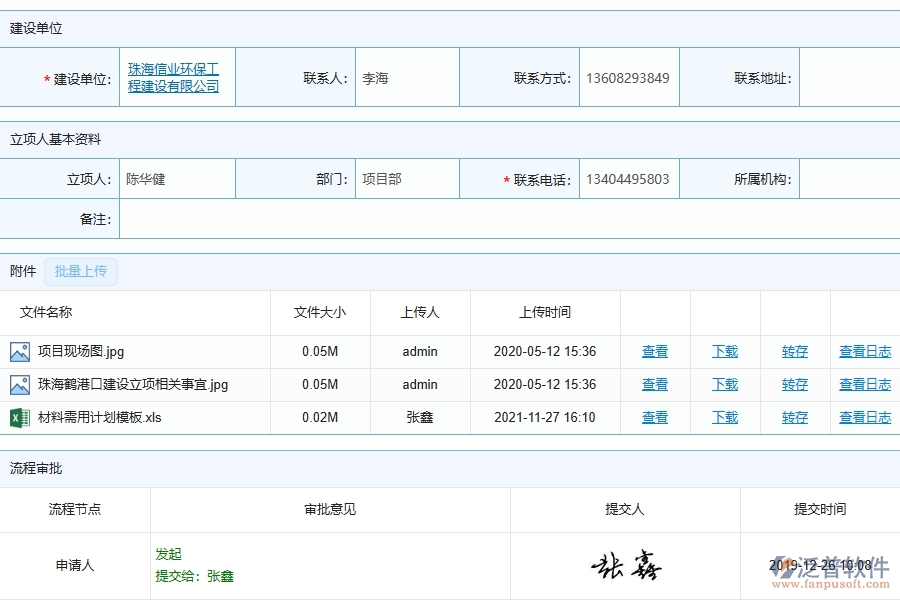查看 the 项目现场图.jpg attachment
The height and width of the screenshot is (600, 900).
655,351
